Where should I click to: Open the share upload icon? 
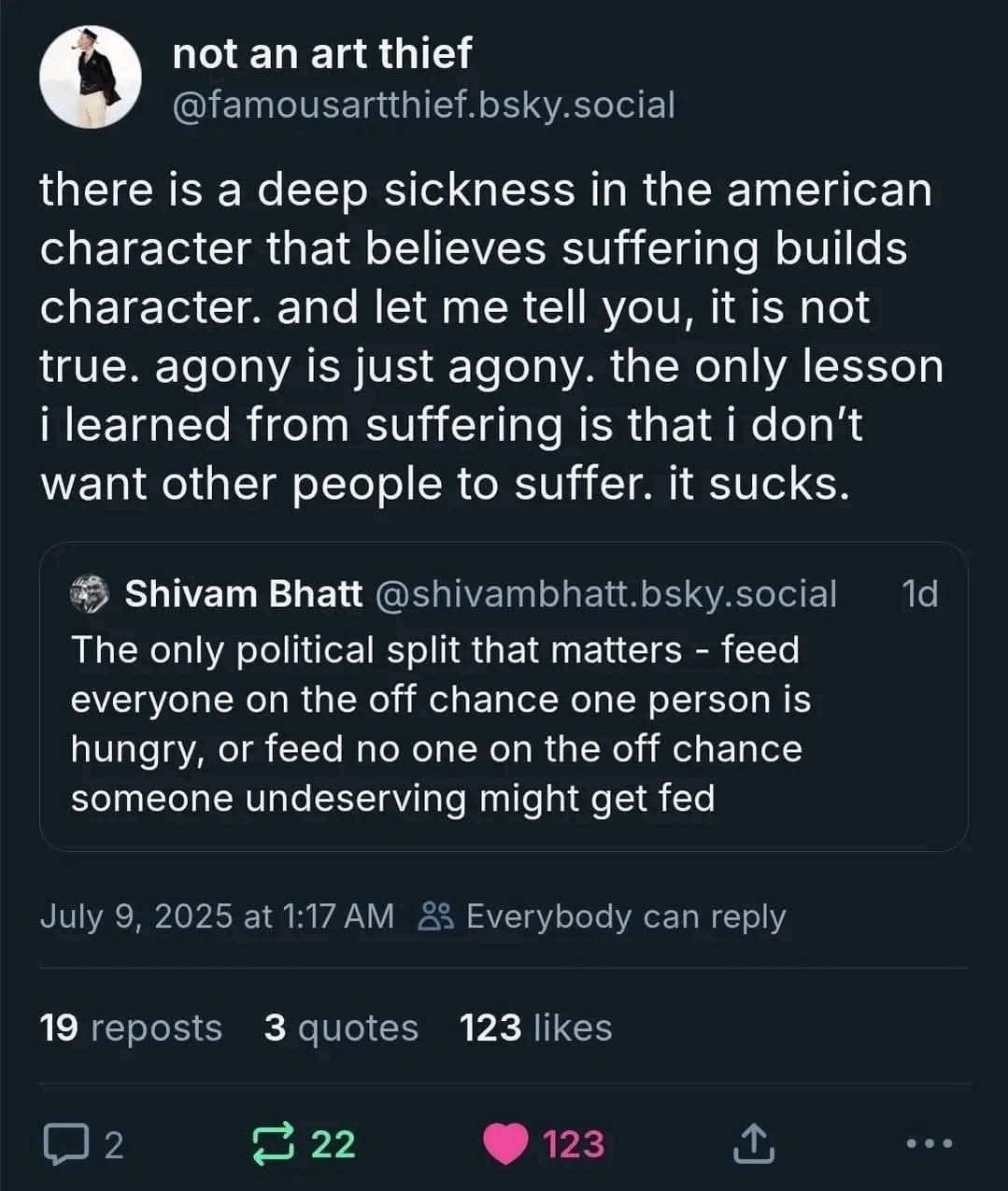(x=755, y=1143)
